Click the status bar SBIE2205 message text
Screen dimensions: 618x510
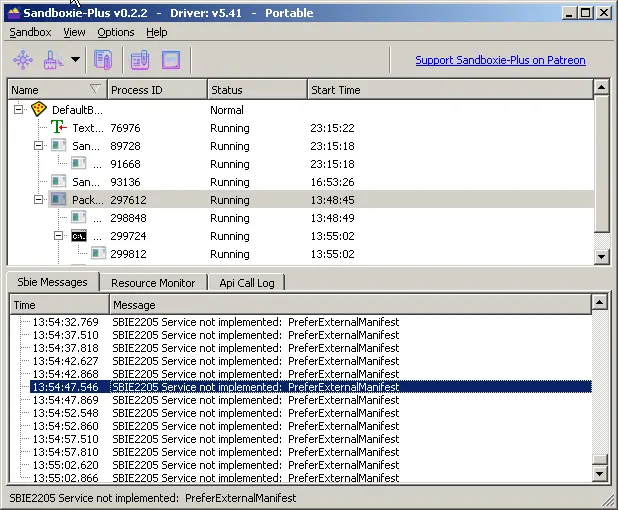coord(153,498)
